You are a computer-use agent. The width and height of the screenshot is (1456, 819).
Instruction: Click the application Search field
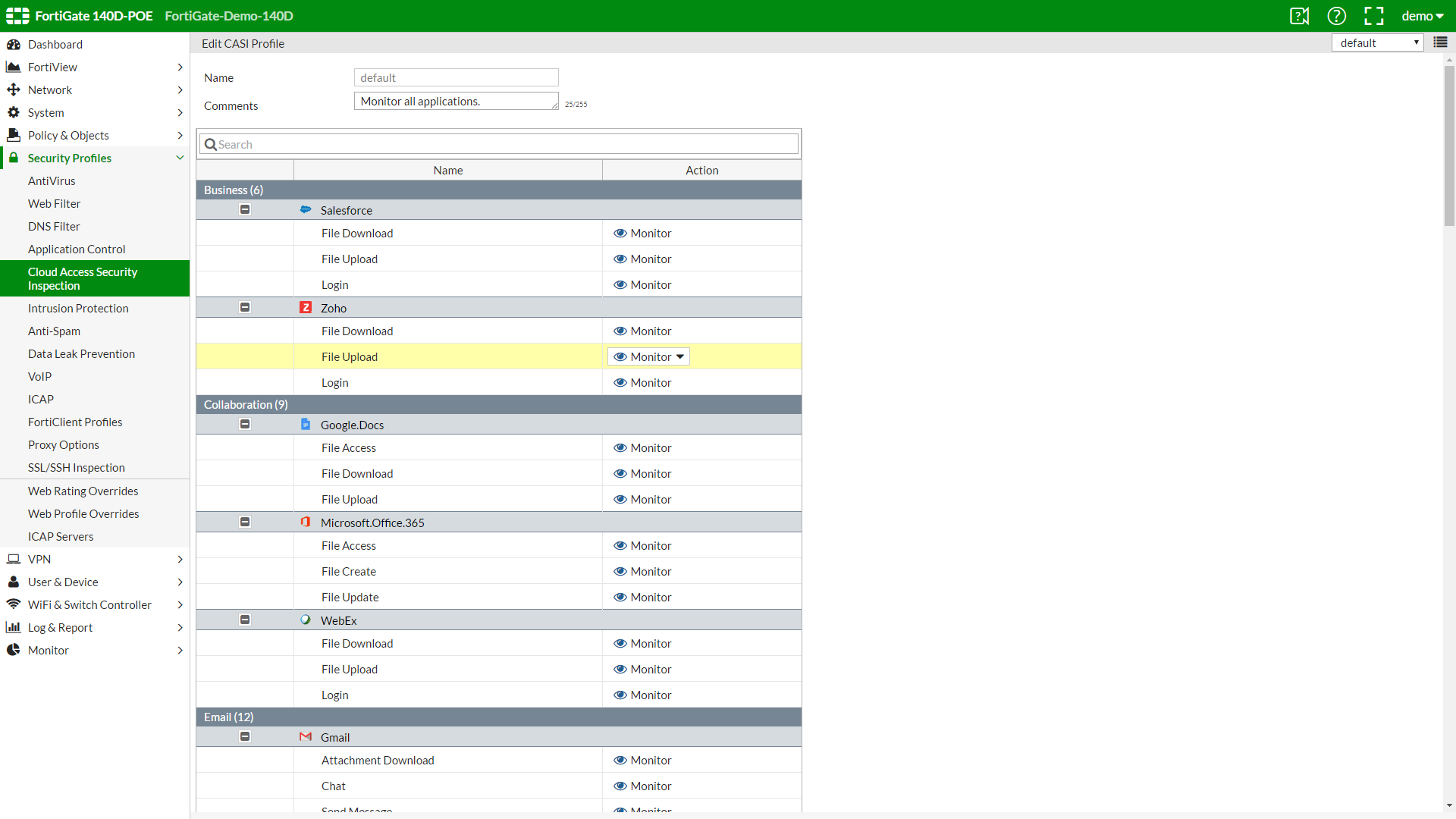[x=500, y=145]
